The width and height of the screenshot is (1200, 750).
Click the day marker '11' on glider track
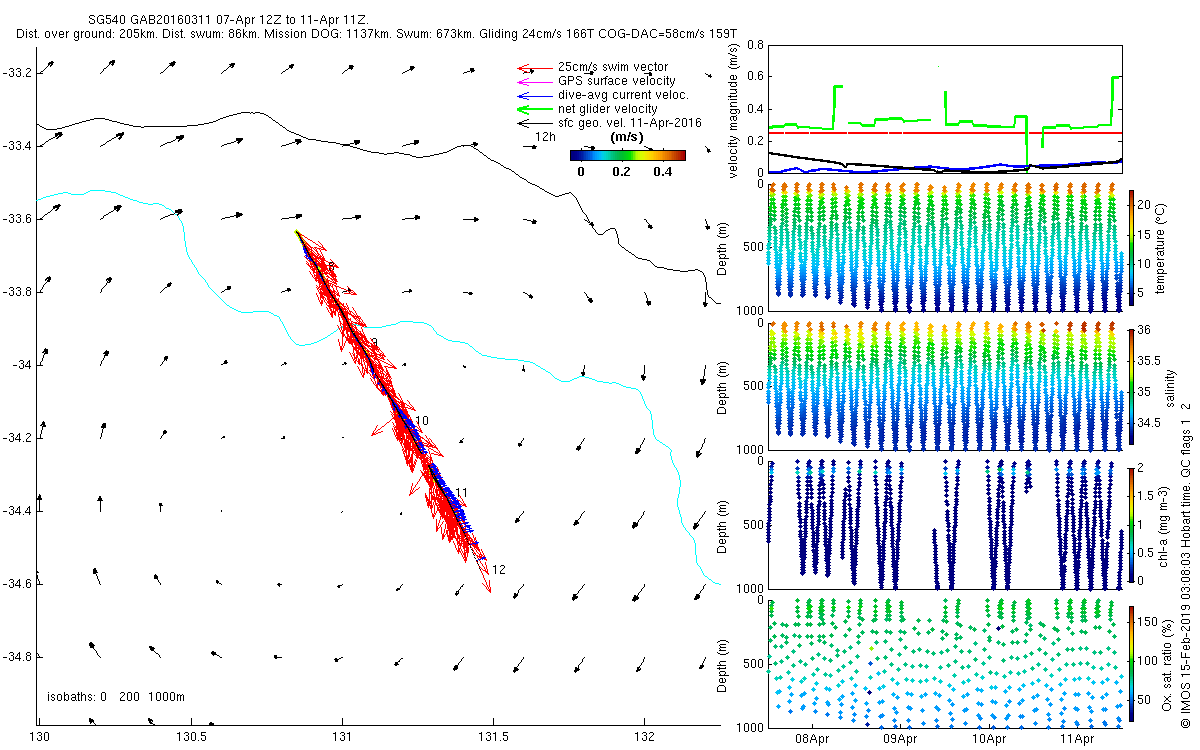tap(462, 492)
